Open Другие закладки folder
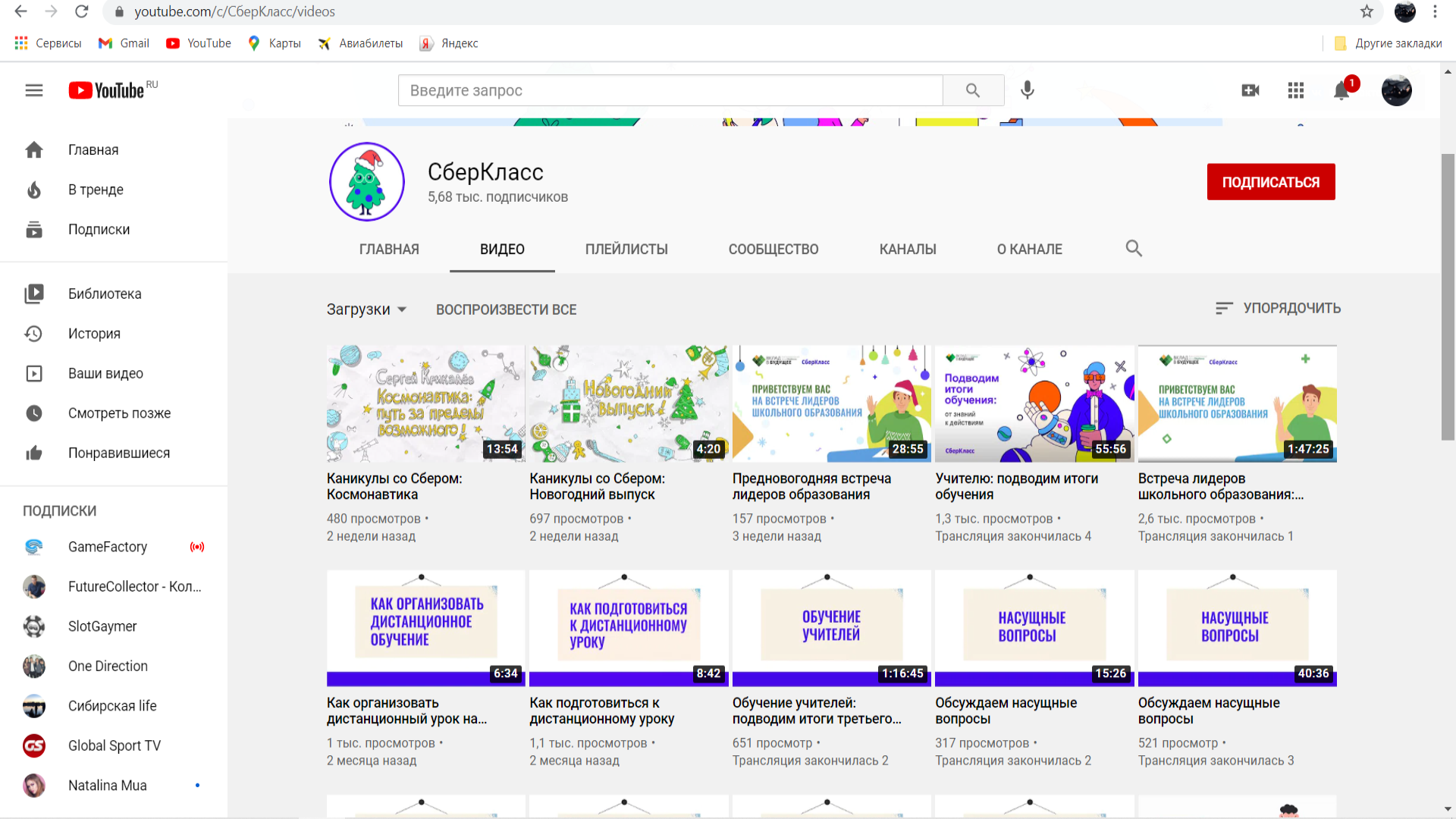This screenshot has width=1456, height=819. [x=1388, y=43]
